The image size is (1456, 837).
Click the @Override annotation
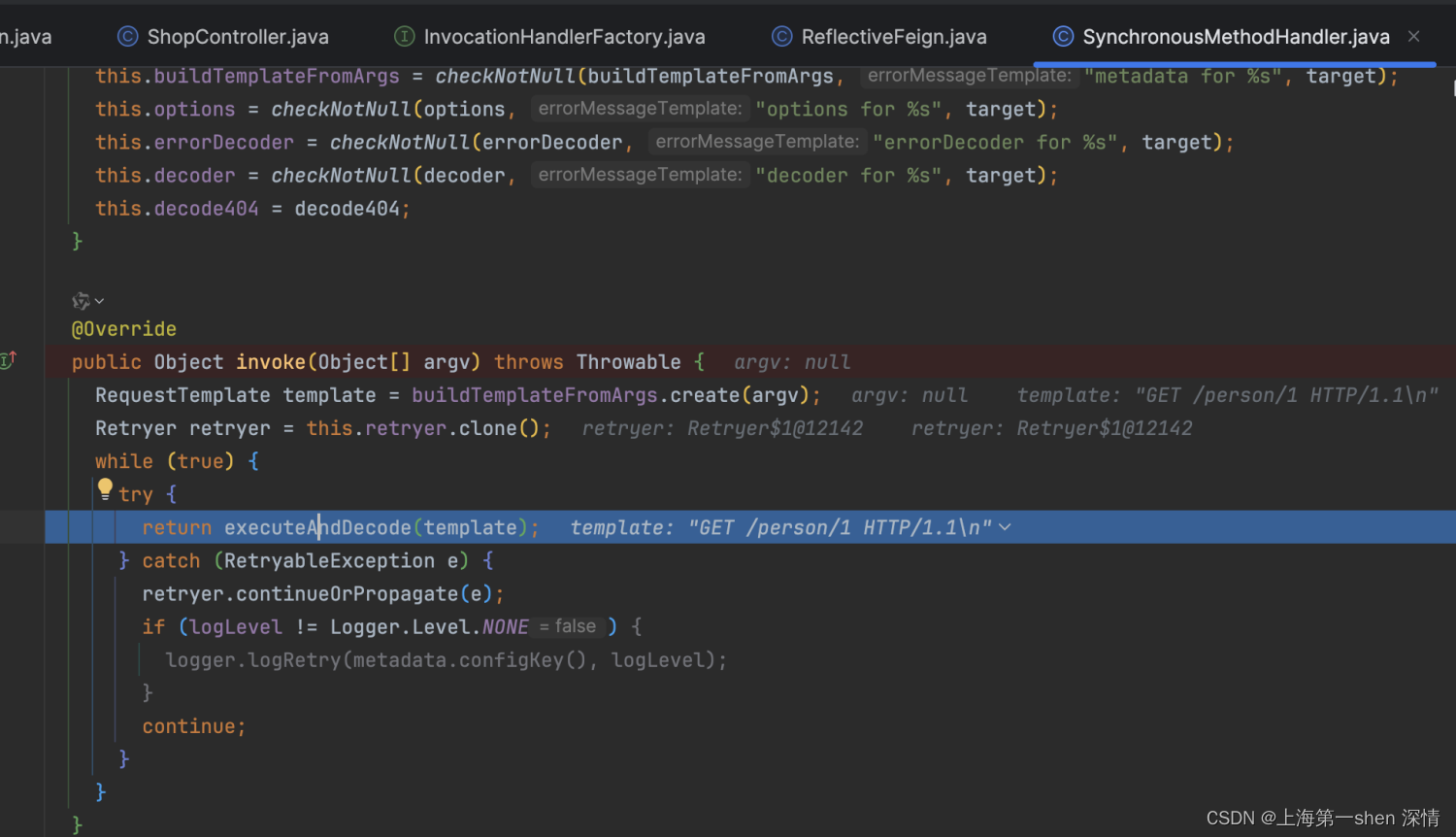pyautogui.click(x=124, y=329)
